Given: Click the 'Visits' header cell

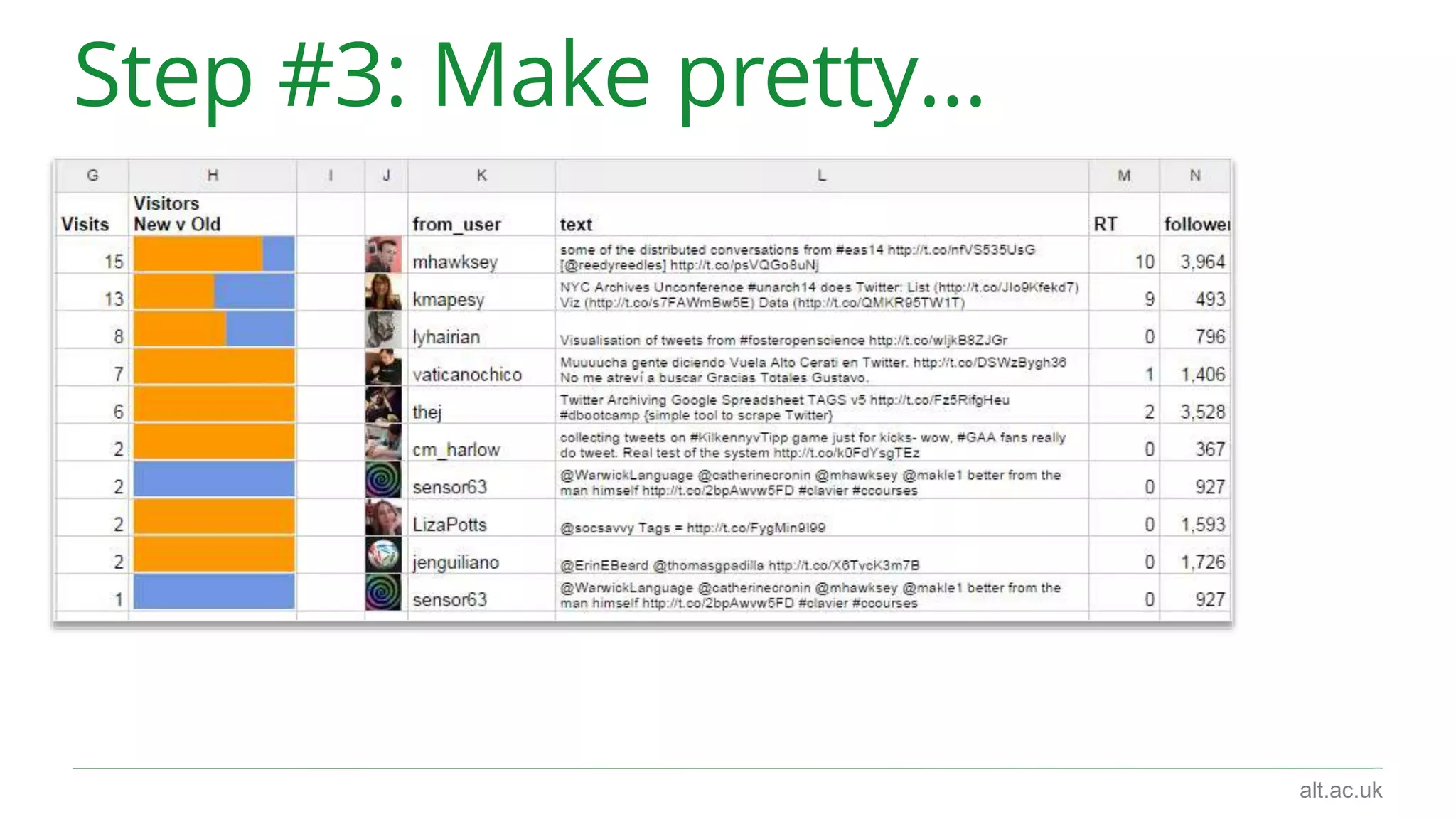Looking at the screenshot, I should coord(92,214).
